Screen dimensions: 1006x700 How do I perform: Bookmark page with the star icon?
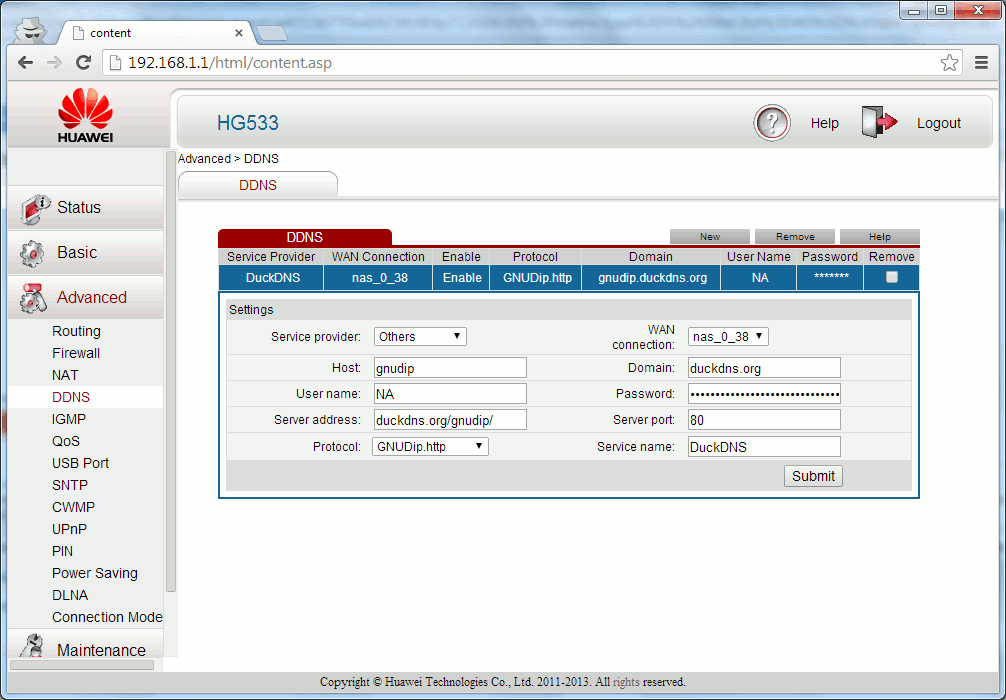(x=949, y=63)
